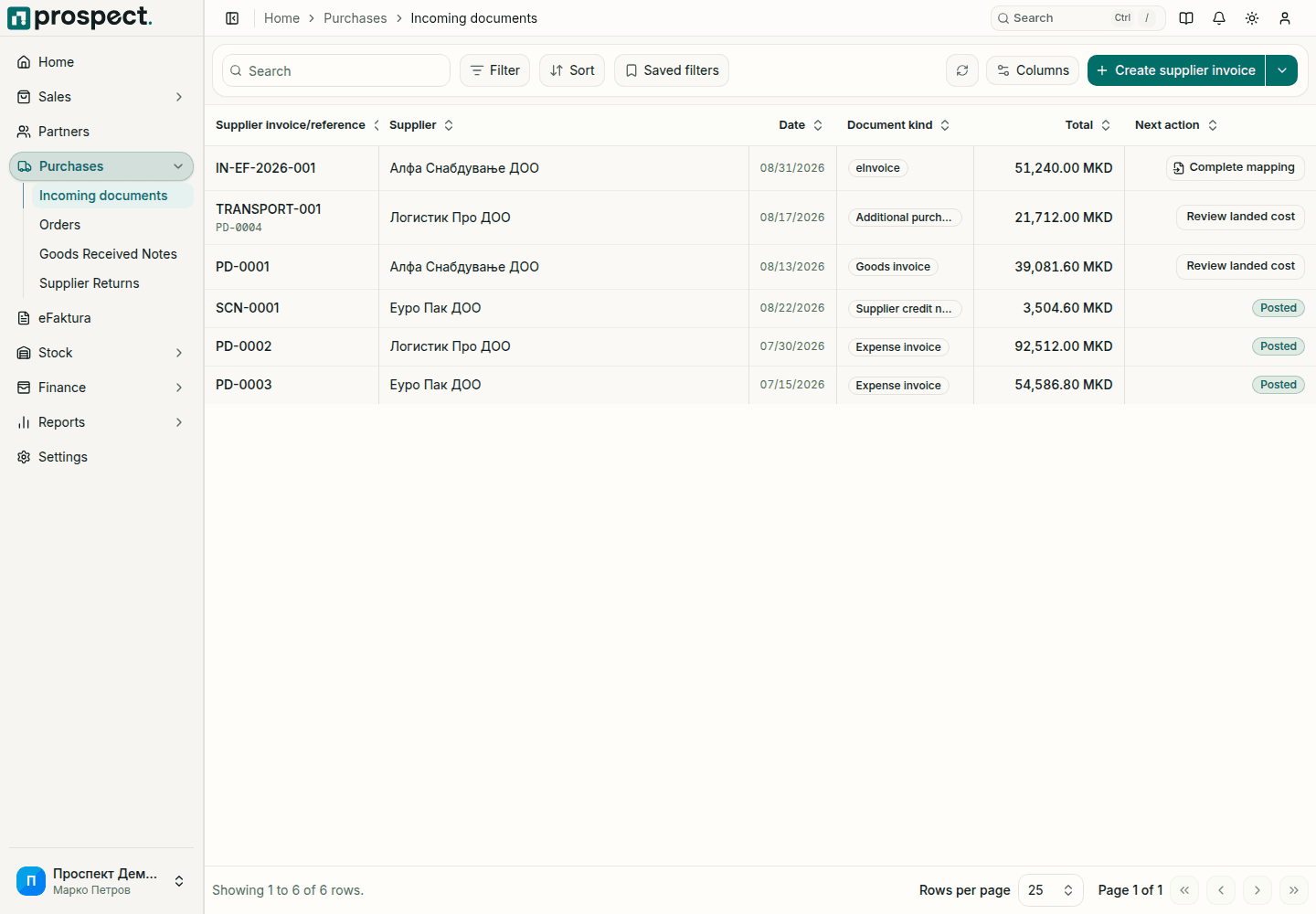Image resolution: width=1316 pixels, height=914 pixels.
Task: Sort by Supplier column
Action: coord(421,125)
